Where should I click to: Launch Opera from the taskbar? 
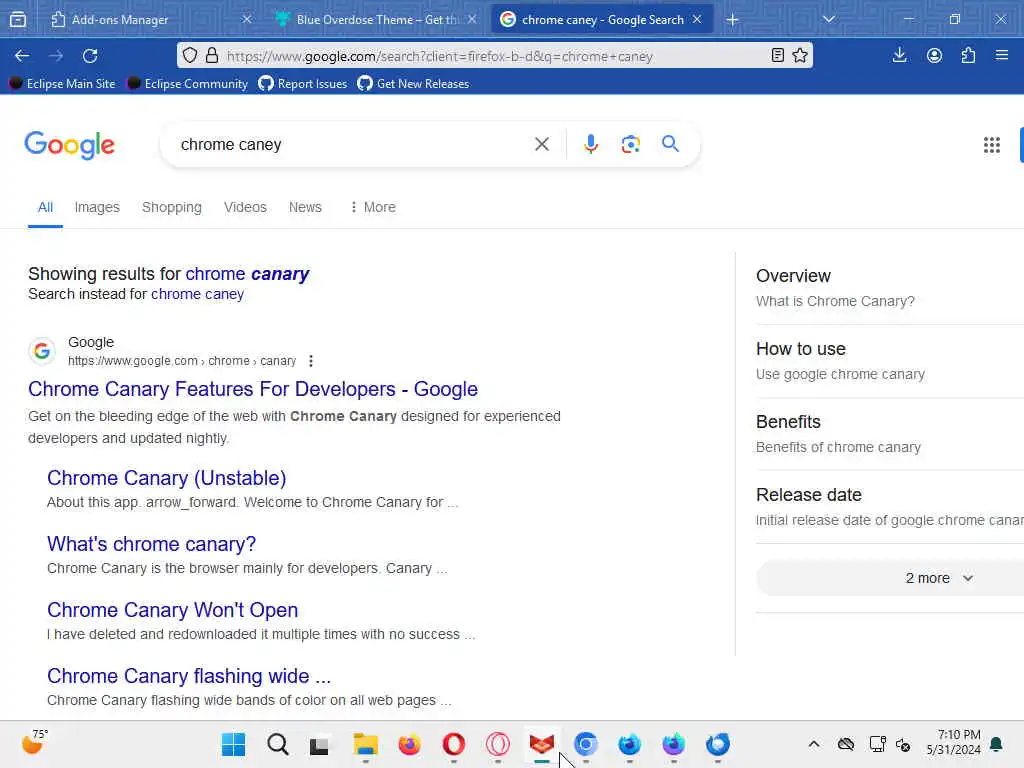pyautogui.click(x=454, y=744)
